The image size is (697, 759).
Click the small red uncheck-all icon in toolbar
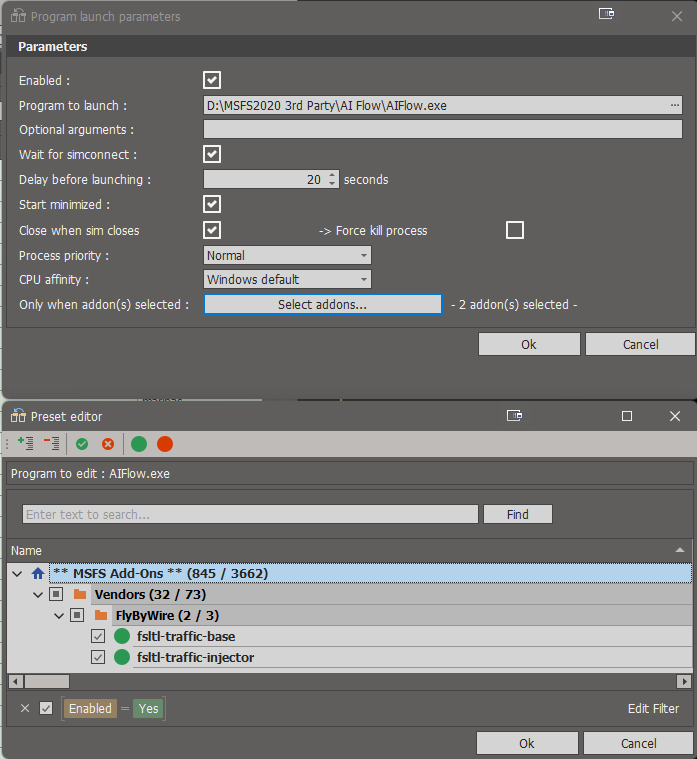click(x=108, y=444)
